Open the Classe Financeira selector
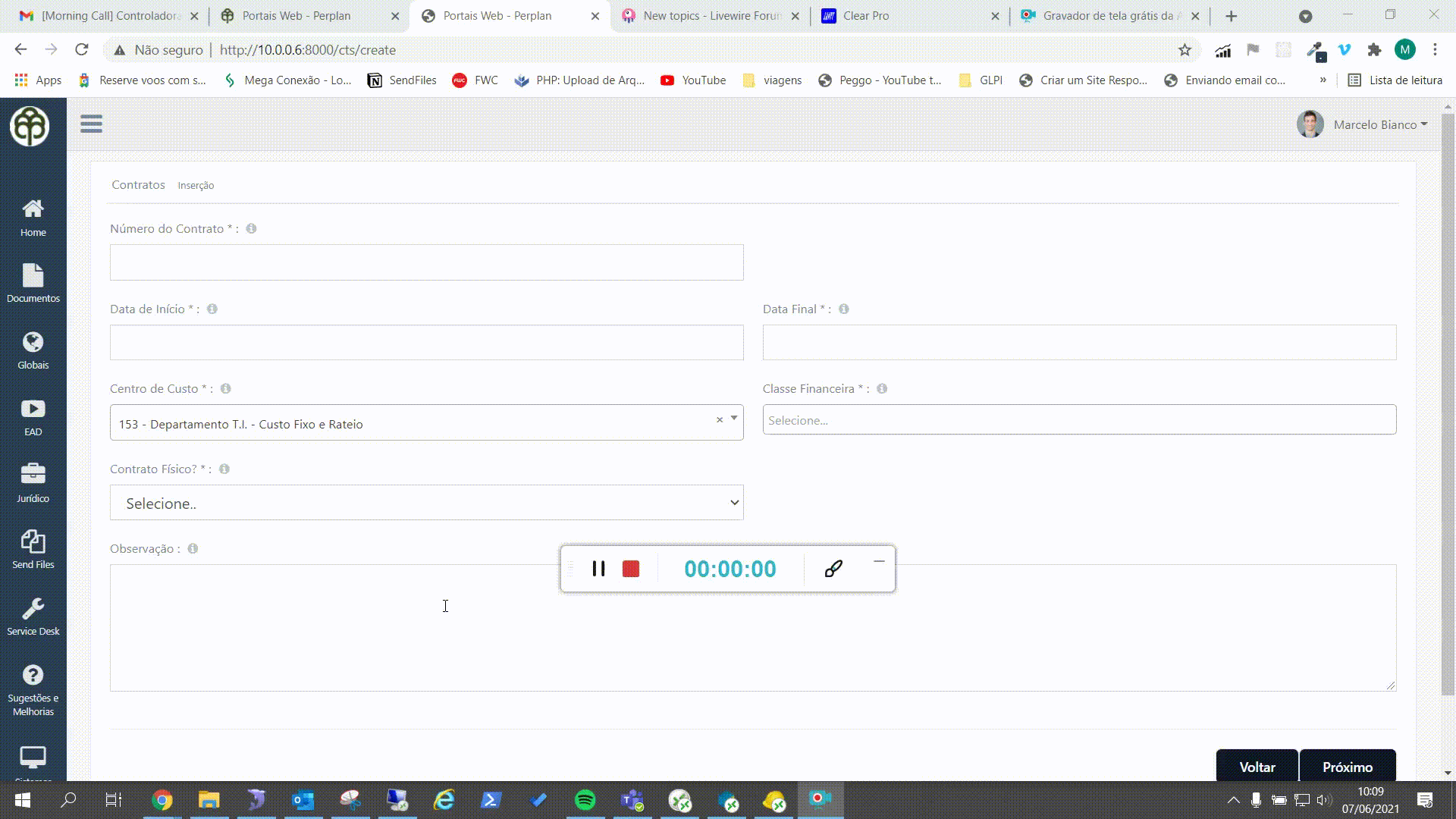 click(1078, 419)
